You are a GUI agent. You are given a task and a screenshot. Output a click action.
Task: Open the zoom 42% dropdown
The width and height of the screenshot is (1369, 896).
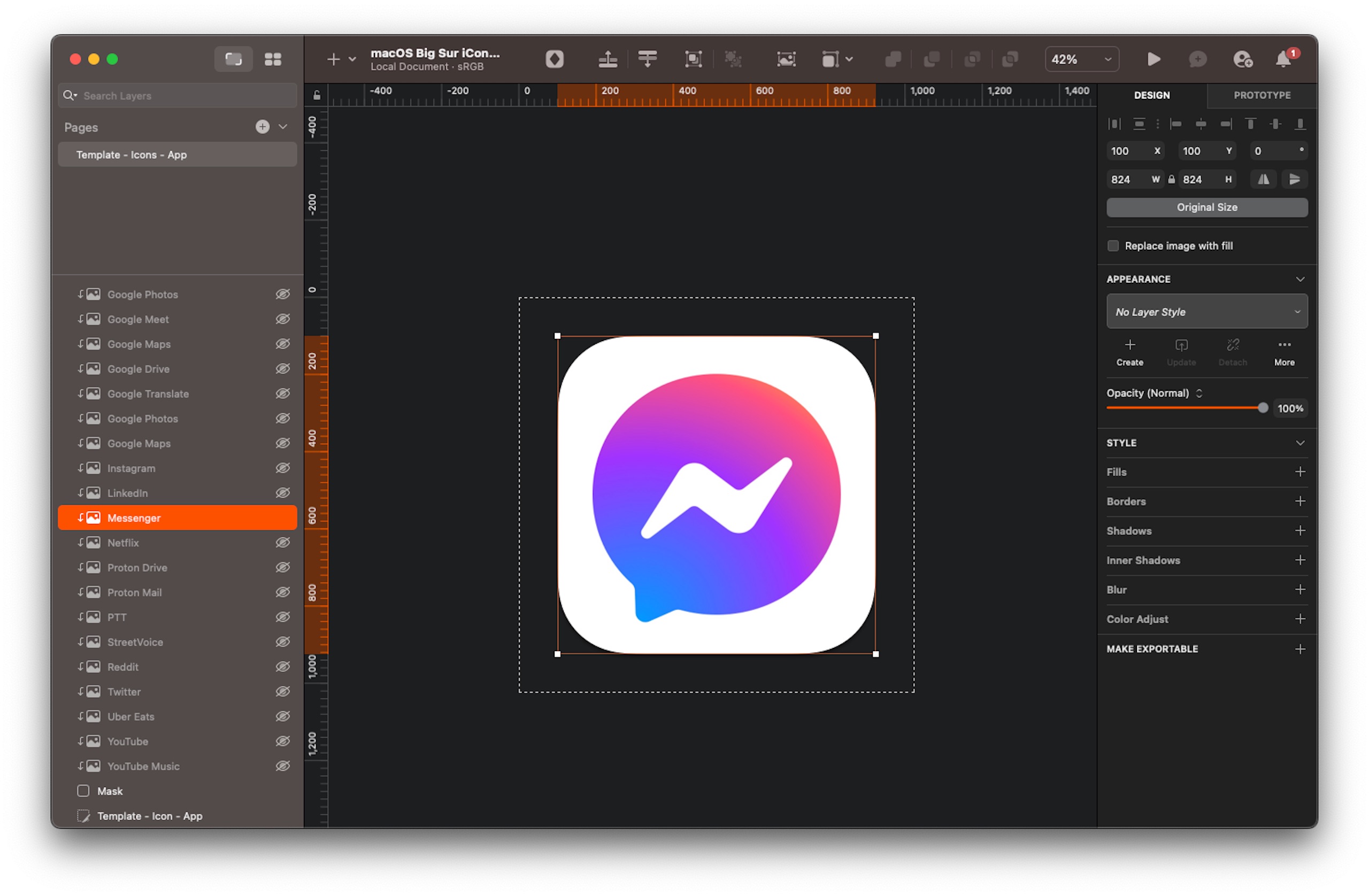pyautogui.click(x=1081, y=59)
